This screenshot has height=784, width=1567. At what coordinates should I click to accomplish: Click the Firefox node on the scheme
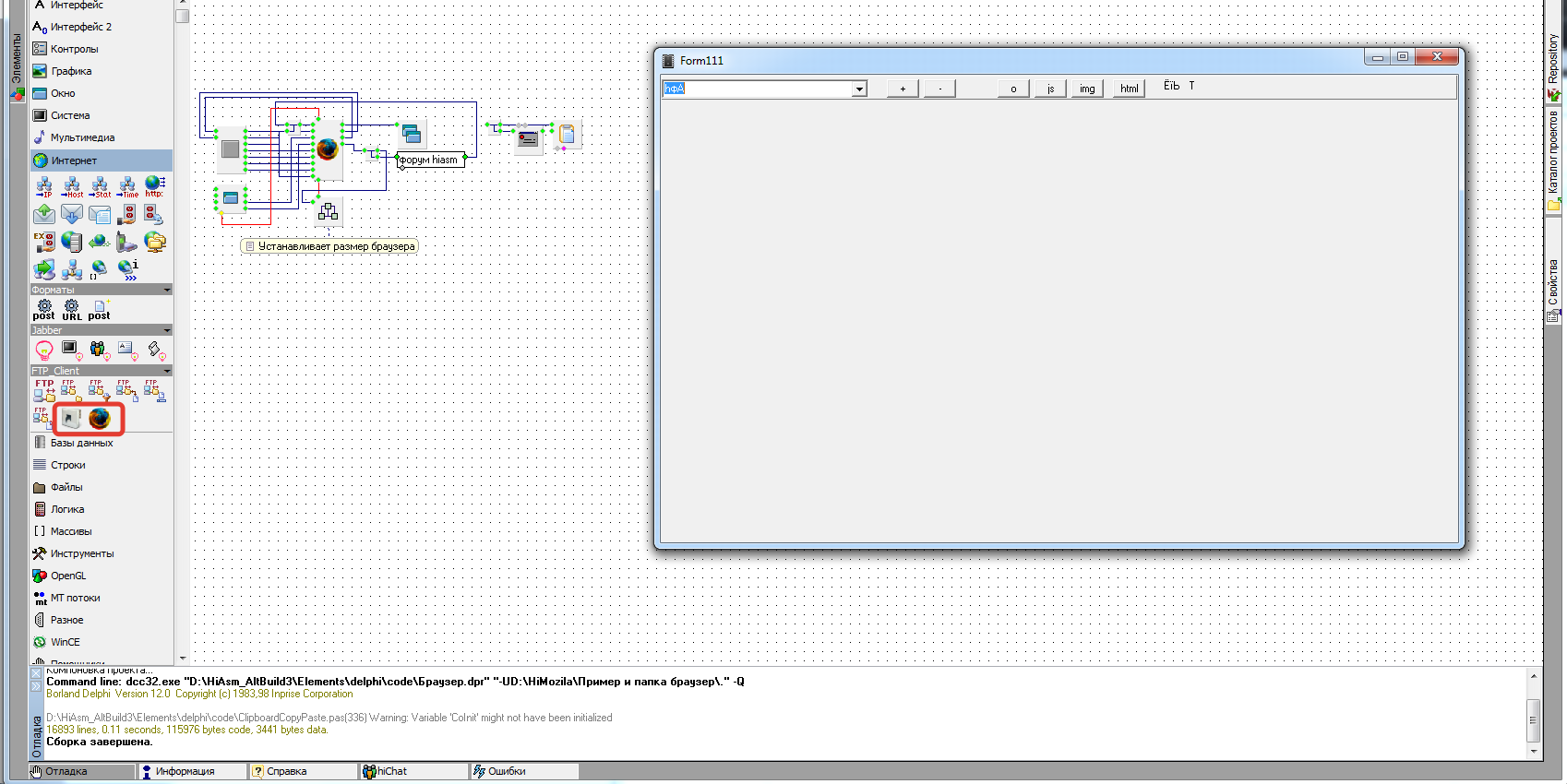click(328, 148)
